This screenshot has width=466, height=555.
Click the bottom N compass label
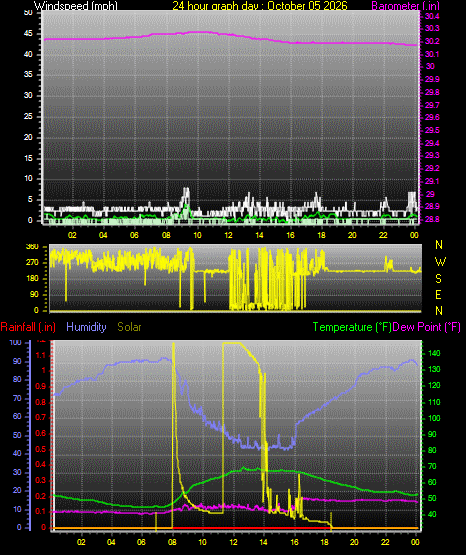pyautogui.click(x=439, y=311)
